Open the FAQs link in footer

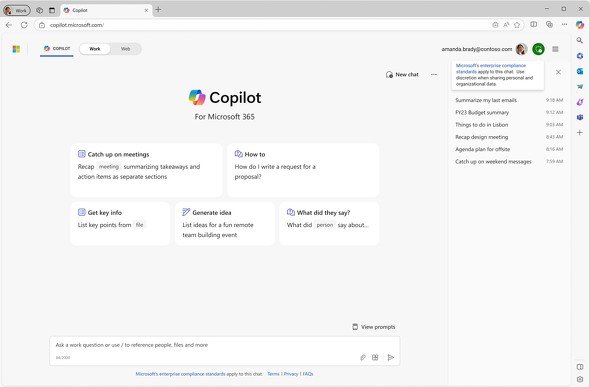point(308,374)
